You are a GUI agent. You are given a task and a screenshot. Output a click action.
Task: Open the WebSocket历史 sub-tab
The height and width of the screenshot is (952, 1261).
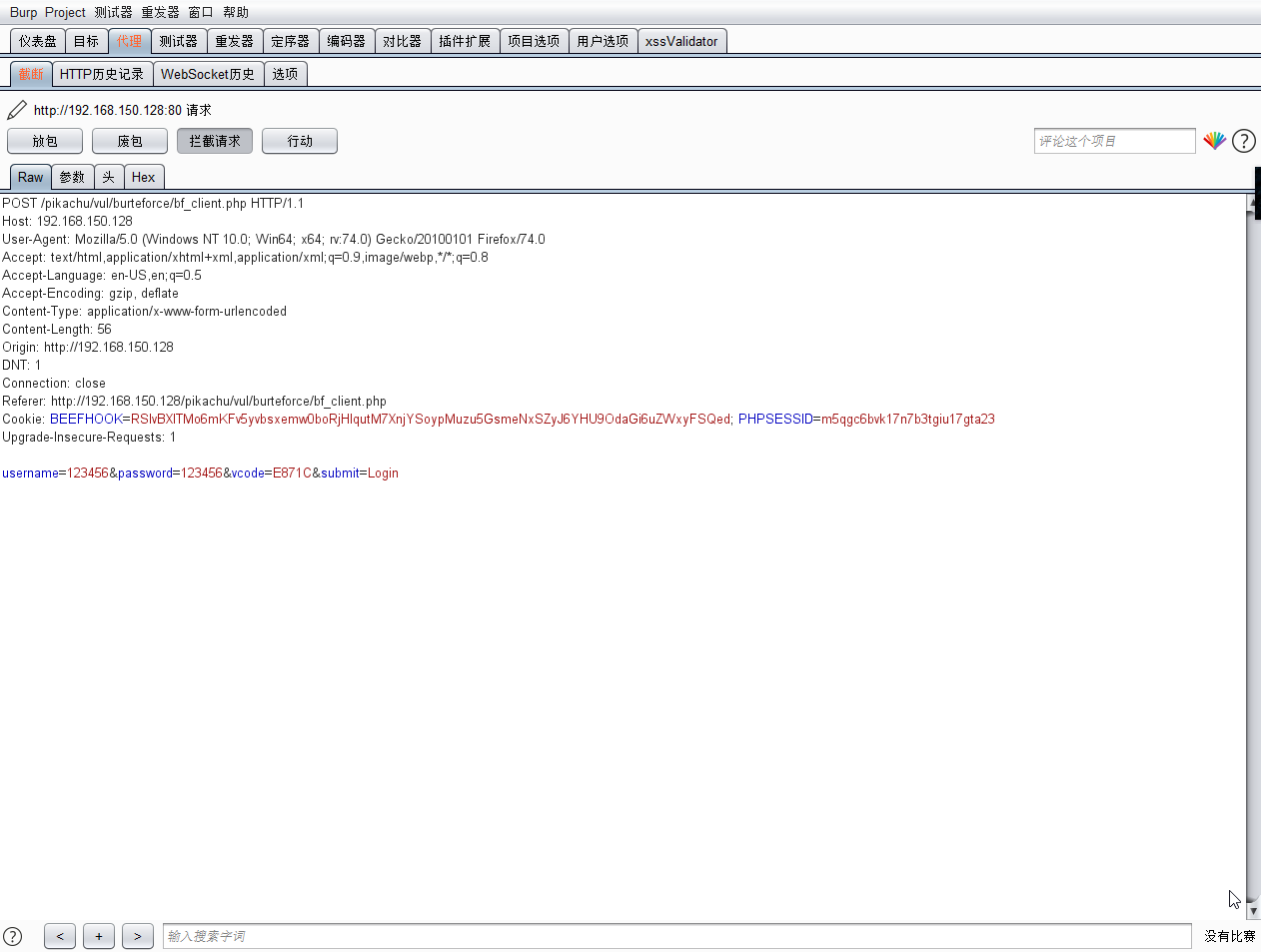pyautogui.click(x=208, y=74)
